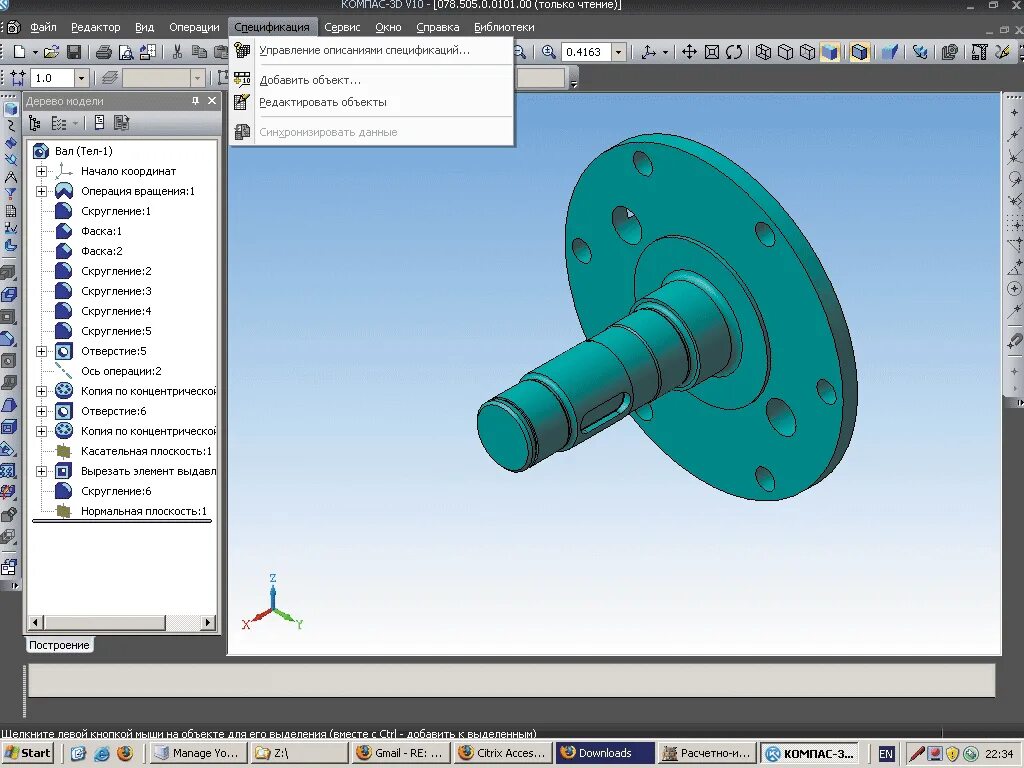Viewport: 1024px width, 768px height.
Task: Toggle shaded with edges display icon
Action: (x=859, y=52)
